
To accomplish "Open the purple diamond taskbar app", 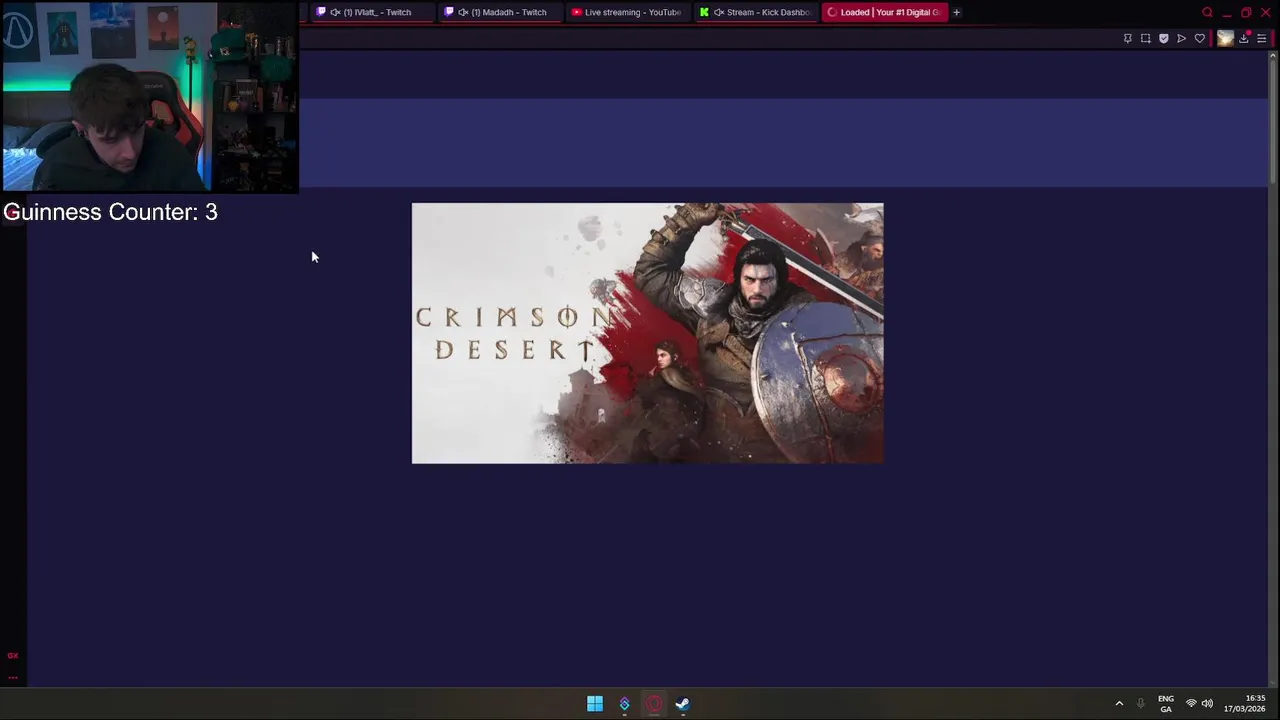I will coord(624,704).
